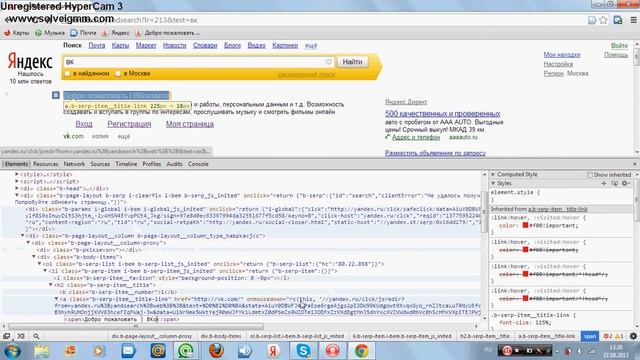Select div.b-body-items breadcrumb
Screen dimensions: 640x360
pos(221,336)
